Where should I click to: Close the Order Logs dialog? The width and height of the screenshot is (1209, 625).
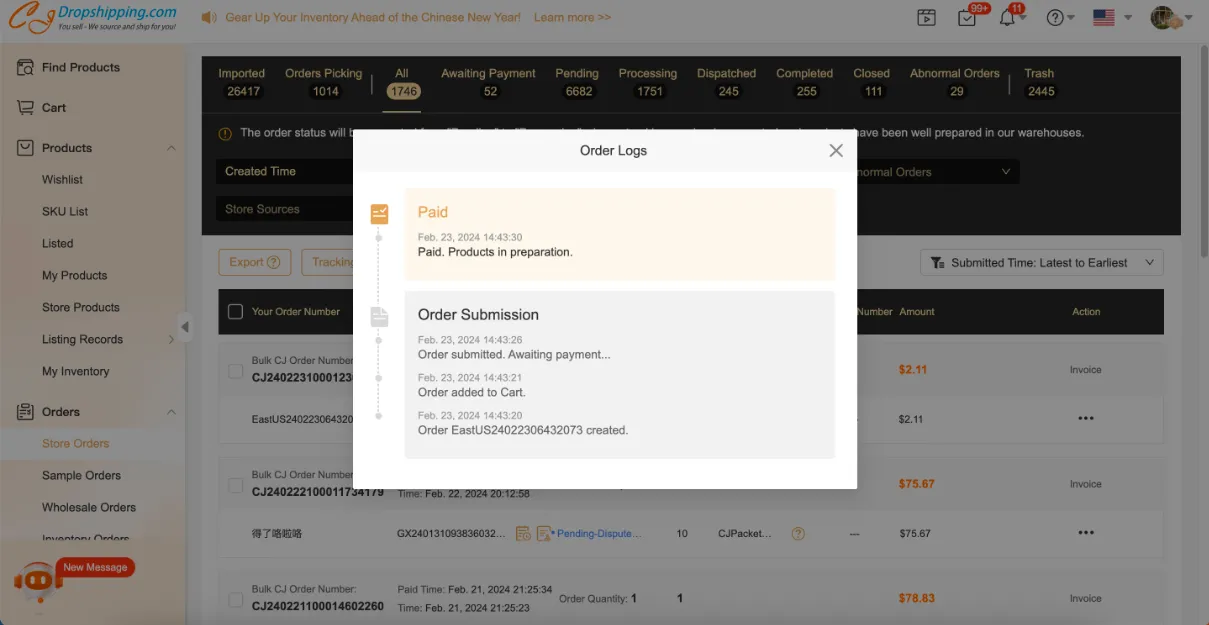coord(836,150)
